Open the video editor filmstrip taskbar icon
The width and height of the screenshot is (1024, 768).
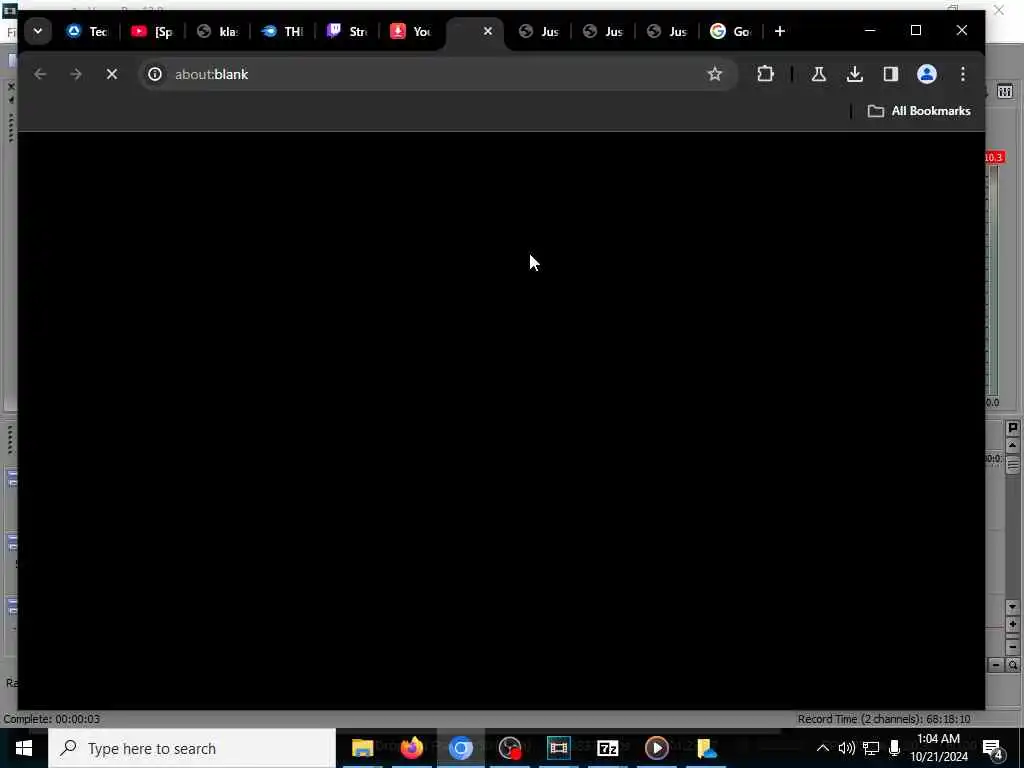[558, 748]
